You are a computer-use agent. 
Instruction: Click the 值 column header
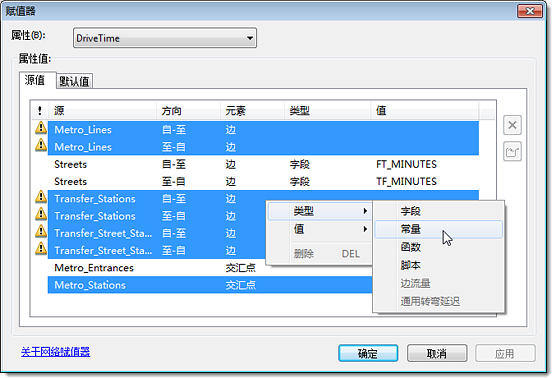[424, 111]
